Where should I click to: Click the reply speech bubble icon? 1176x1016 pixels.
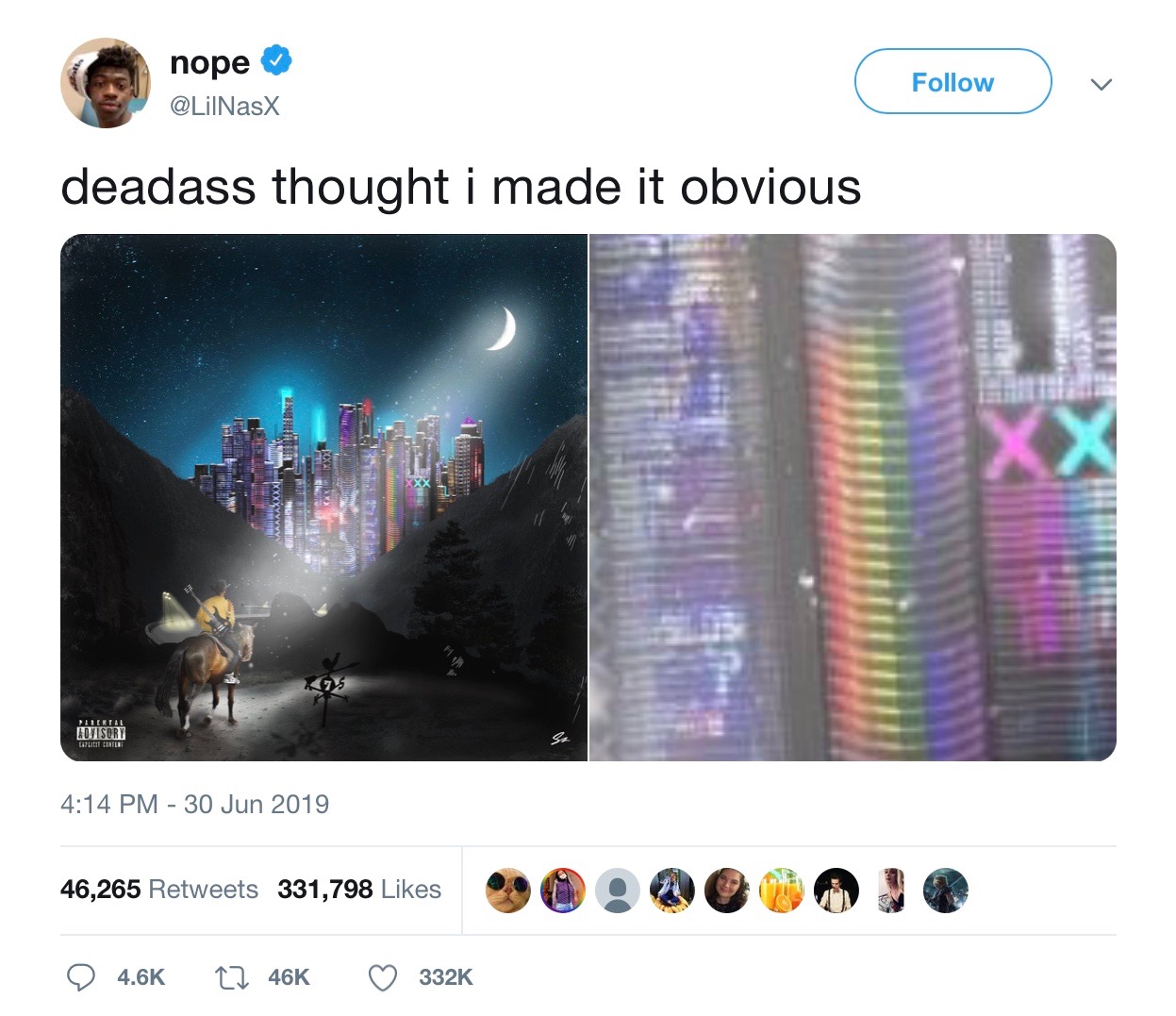(81, 977)
